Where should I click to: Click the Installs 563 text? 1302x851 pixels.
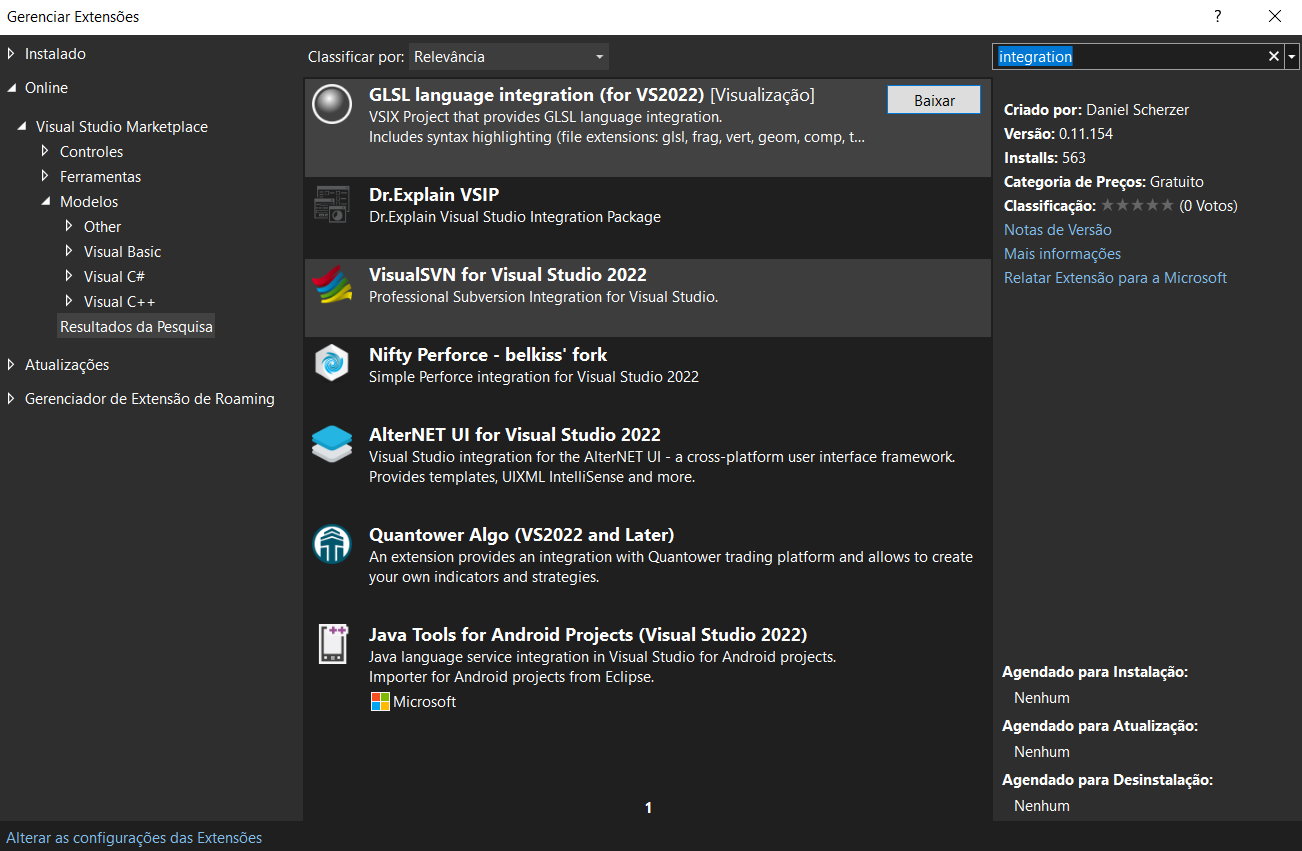tap(1044, 158)
